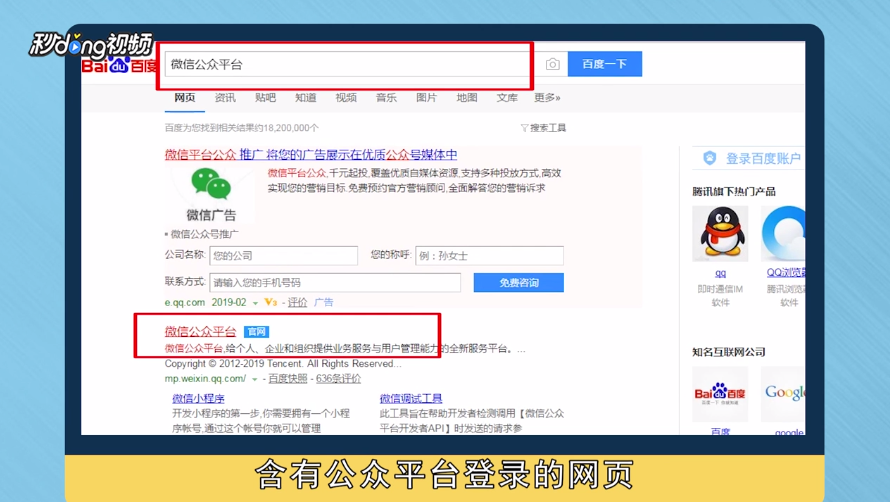
Task: Click the 免费咨询 button
Action: click(519, 282)
